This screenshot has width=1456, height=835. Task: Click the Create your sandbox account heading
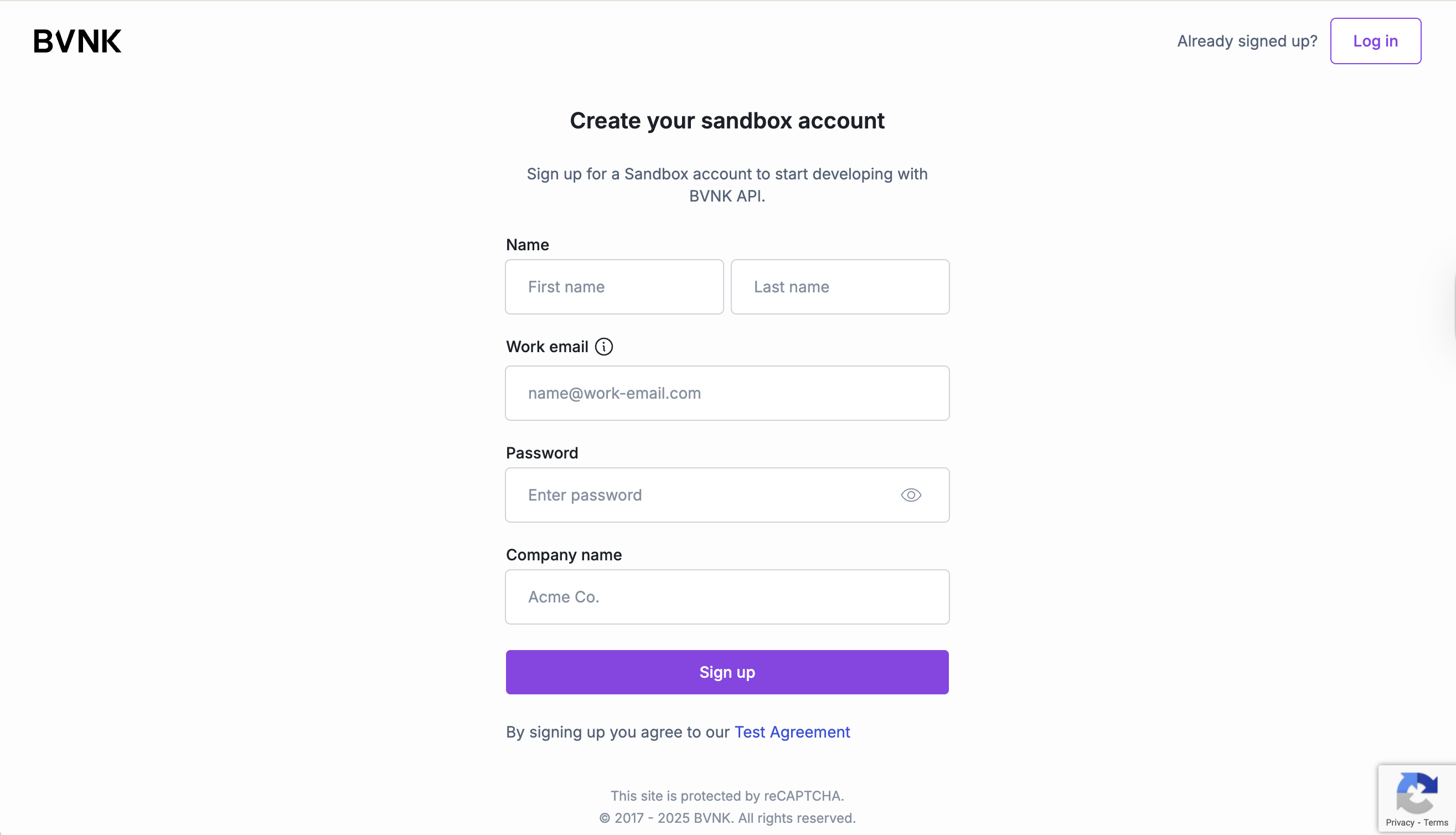pyautogui.click(x=727, y=121)
